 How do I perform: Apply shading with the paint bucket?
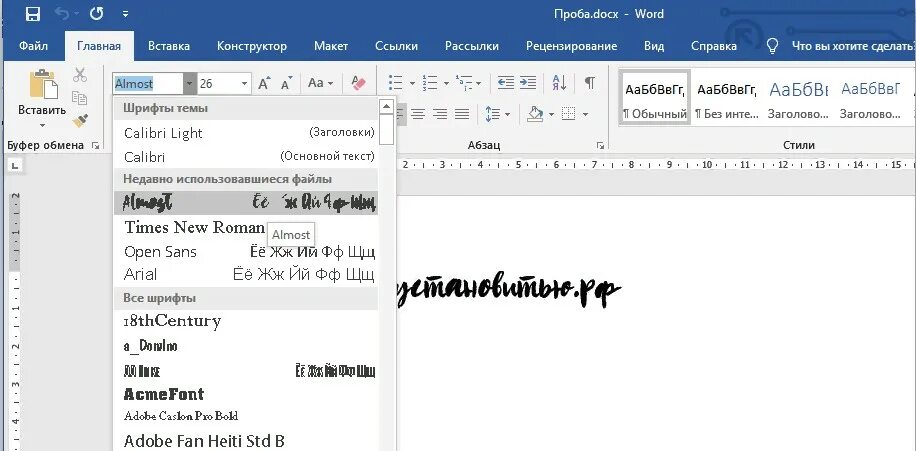tap(535, 114)
